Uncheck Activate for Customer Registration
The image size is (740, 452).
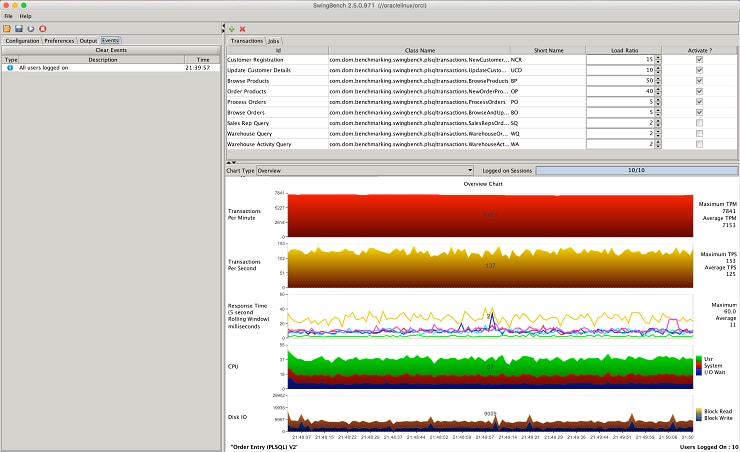699,60
